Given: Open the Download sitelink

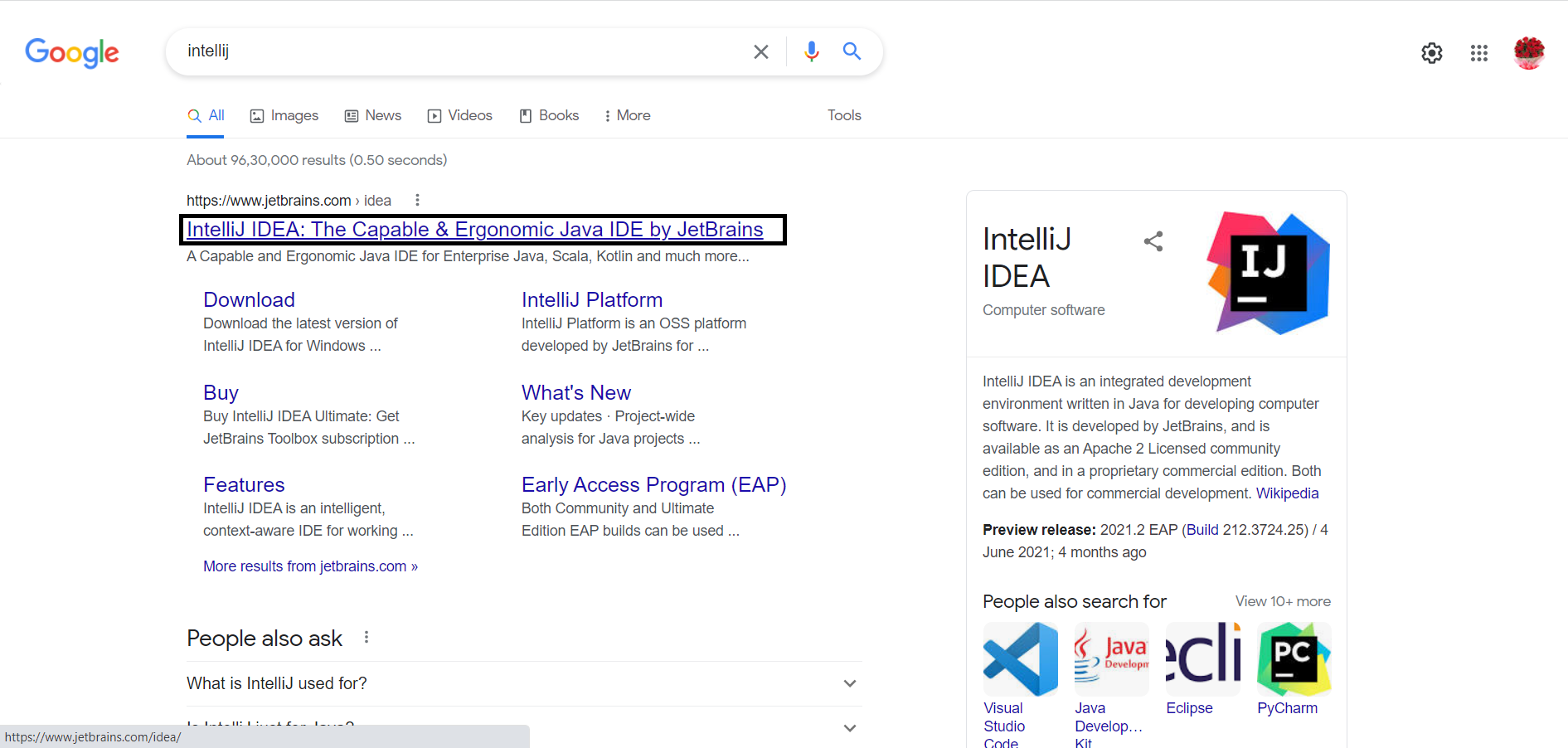Looking at the screenshot, I should click(x=250, y=299).
